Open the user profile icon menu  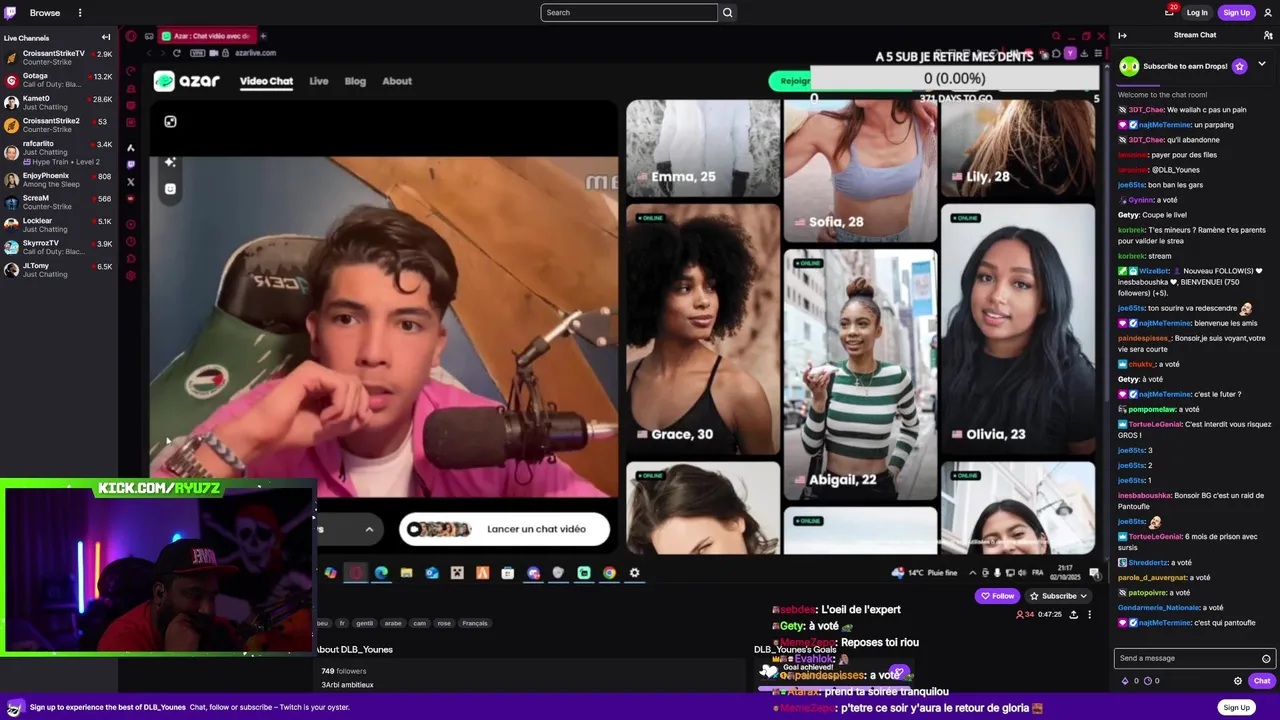point(1266,13)
